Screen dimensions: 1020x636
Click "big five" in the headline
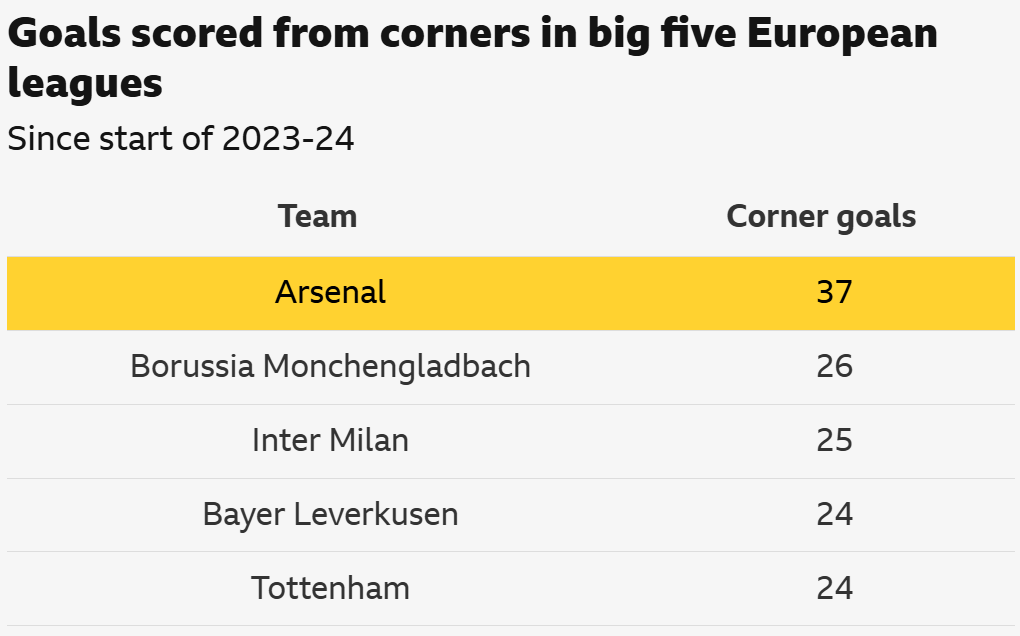pos(660,35)
